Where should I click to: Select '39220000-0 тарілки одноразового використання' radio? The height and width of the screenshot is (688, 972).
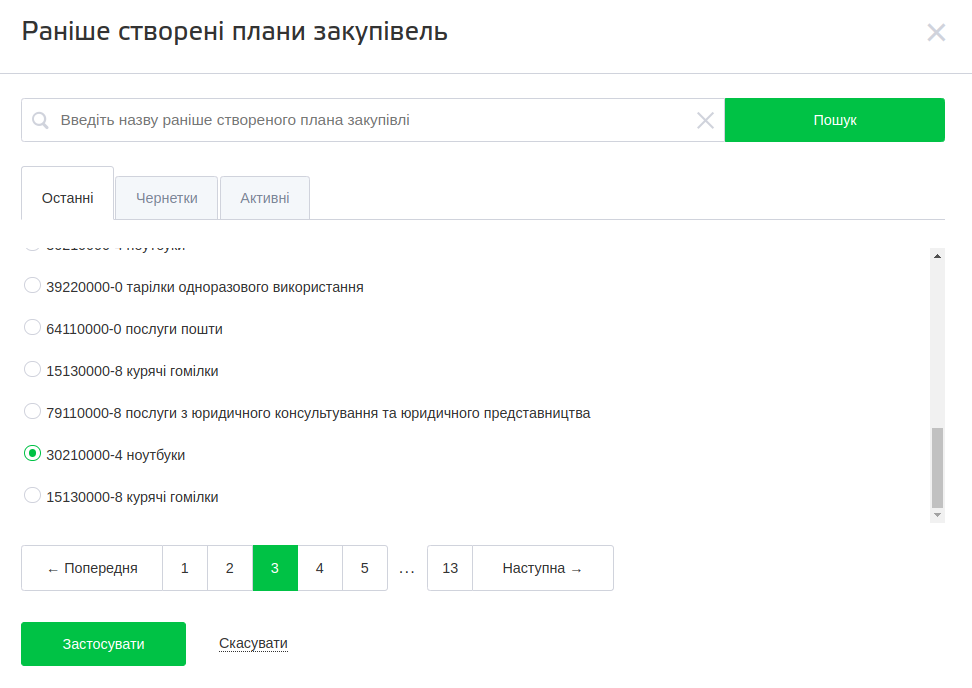click(32, 286)
